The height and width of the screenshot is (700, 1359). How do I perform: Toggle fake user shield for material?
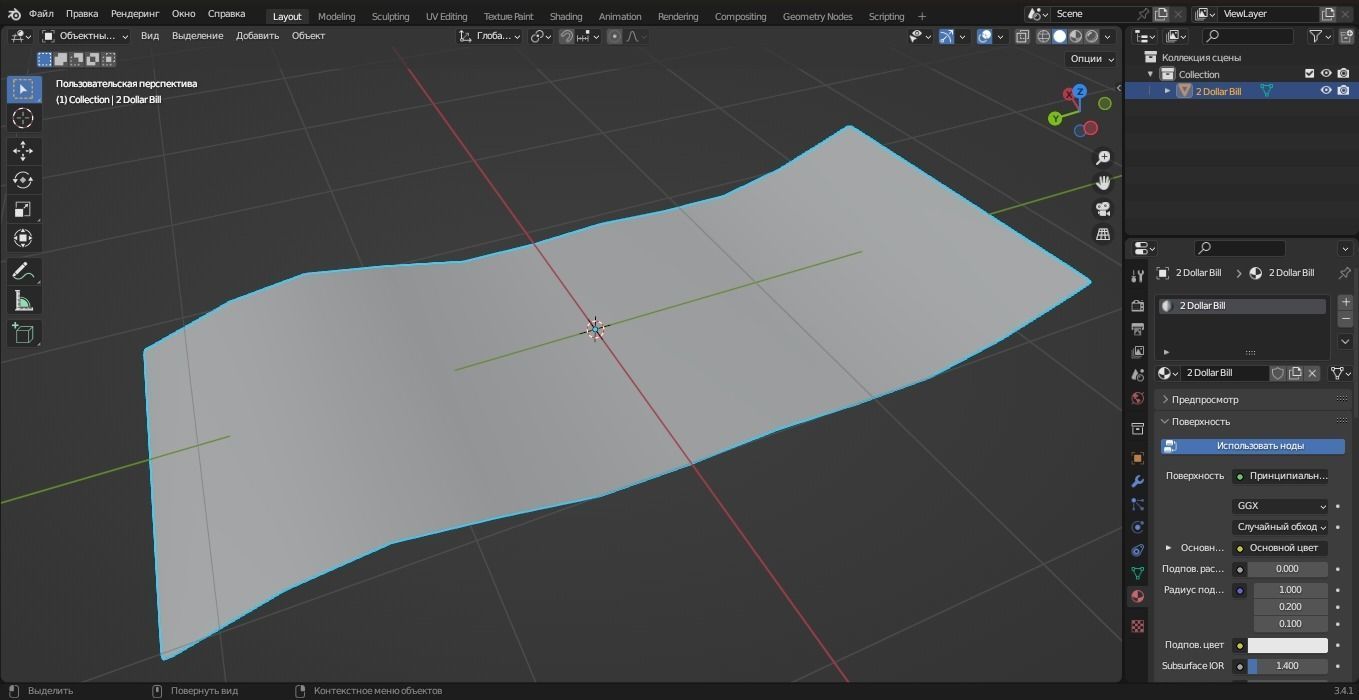(1277, 373)
